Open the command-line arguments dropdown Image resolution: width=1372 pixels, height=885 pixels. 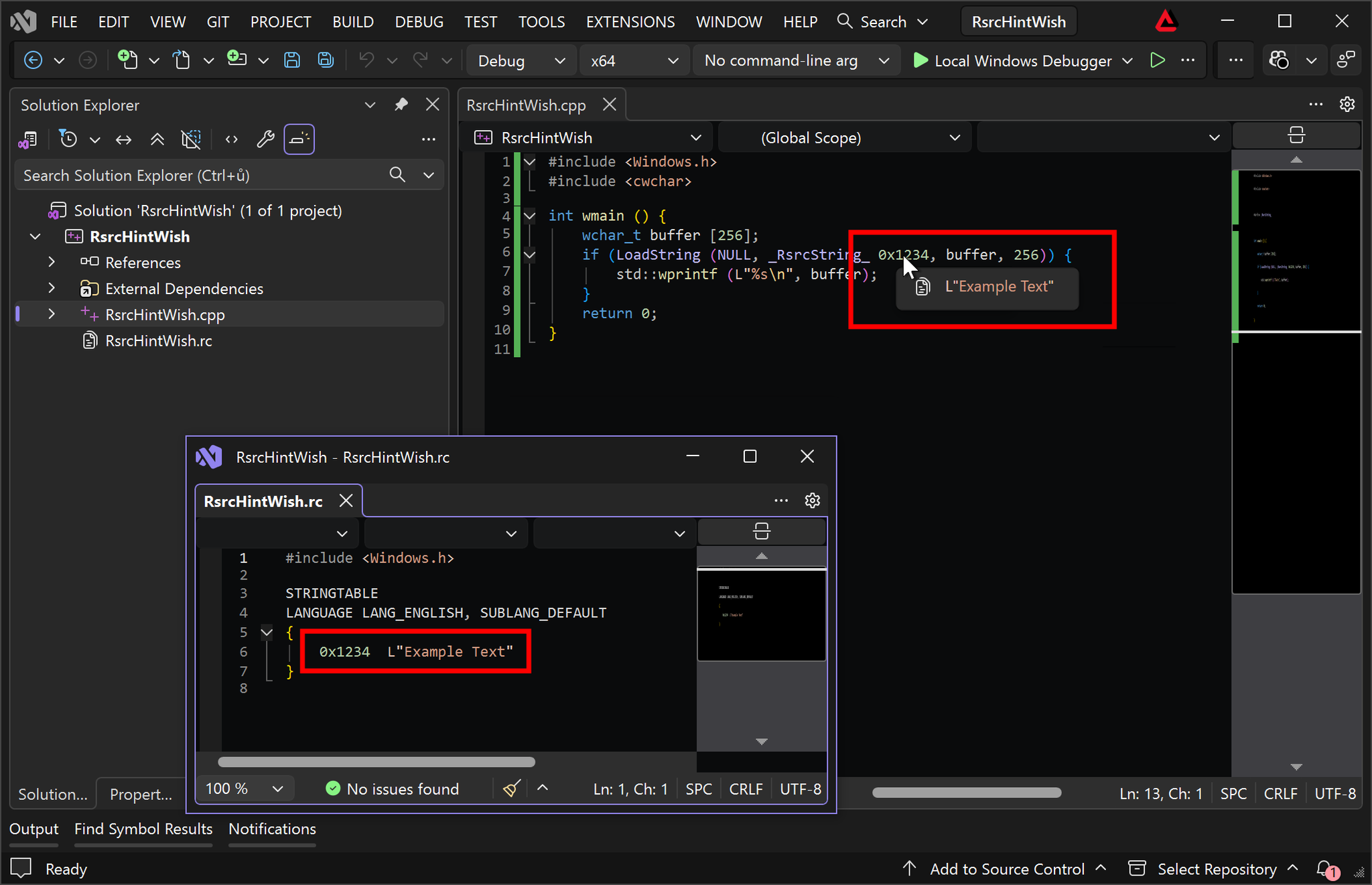(x=797, y=61)
